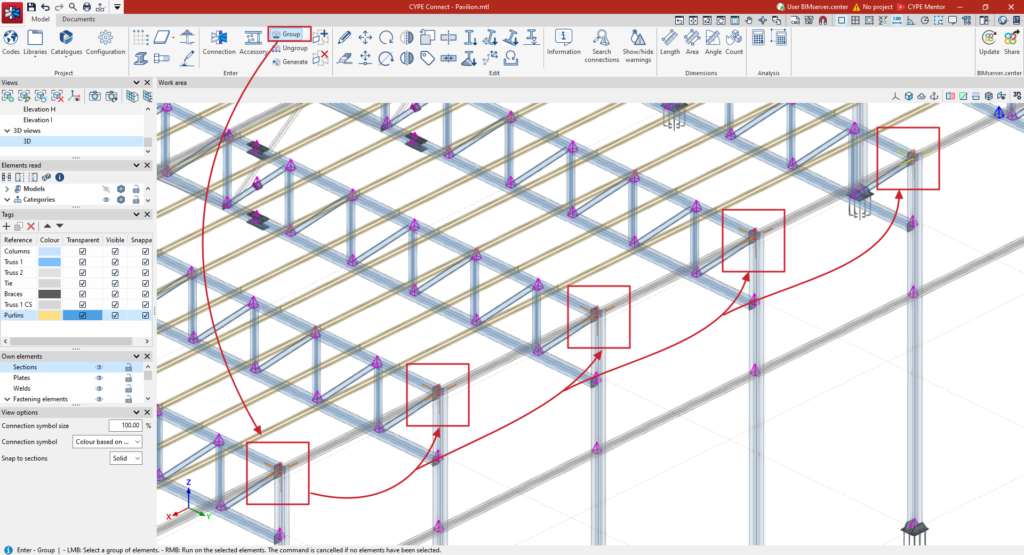1024x555 pixels.
Task: Collapse the Views panel chevron
Action: point(136,83)
